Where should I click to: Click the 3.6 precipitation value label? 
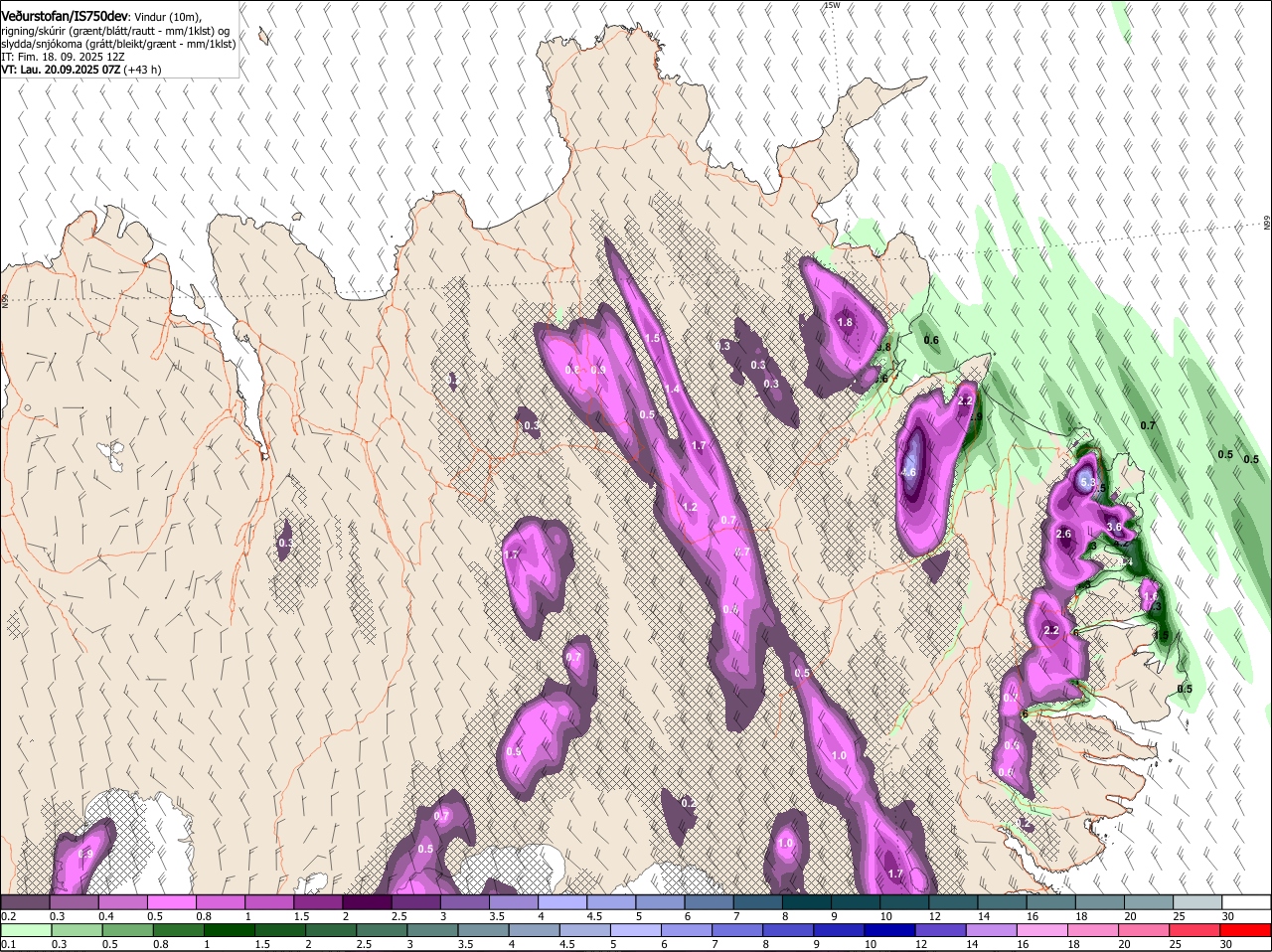(1114, 527)
